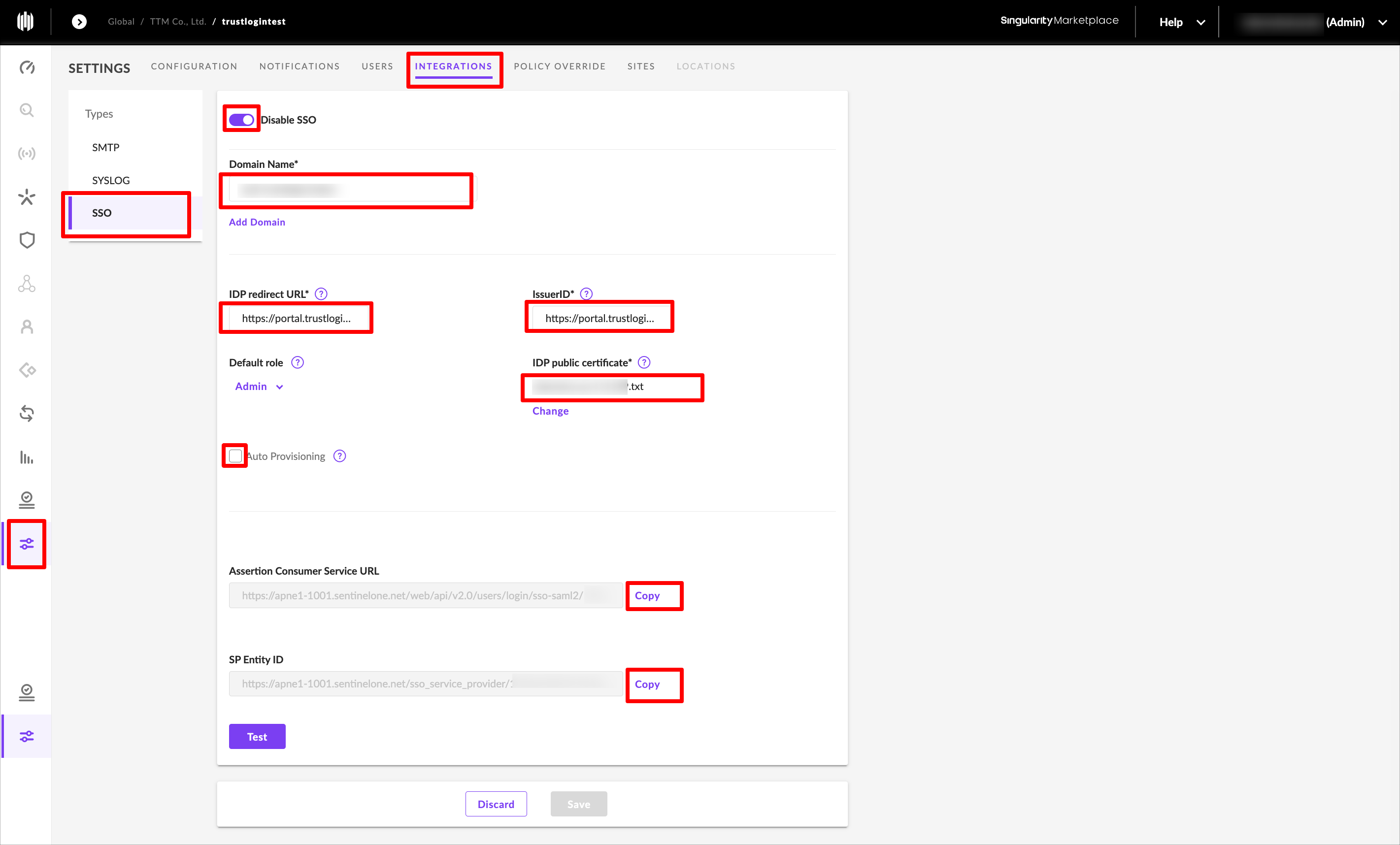Switch to the Notifications tab
The width and height of the screenshot is (1400, 845).
[300, 66]
